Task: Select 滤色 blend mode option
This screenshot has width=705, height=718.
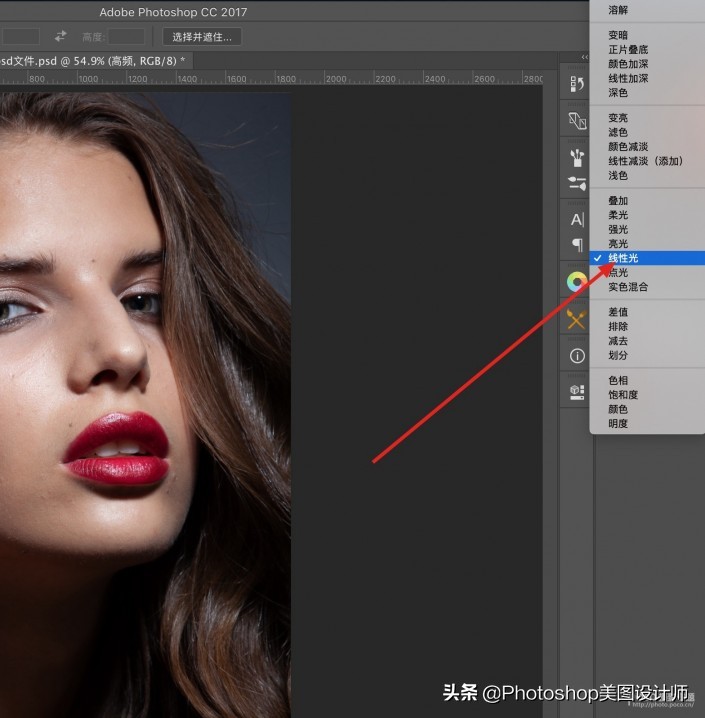Action: pos(618,132)
